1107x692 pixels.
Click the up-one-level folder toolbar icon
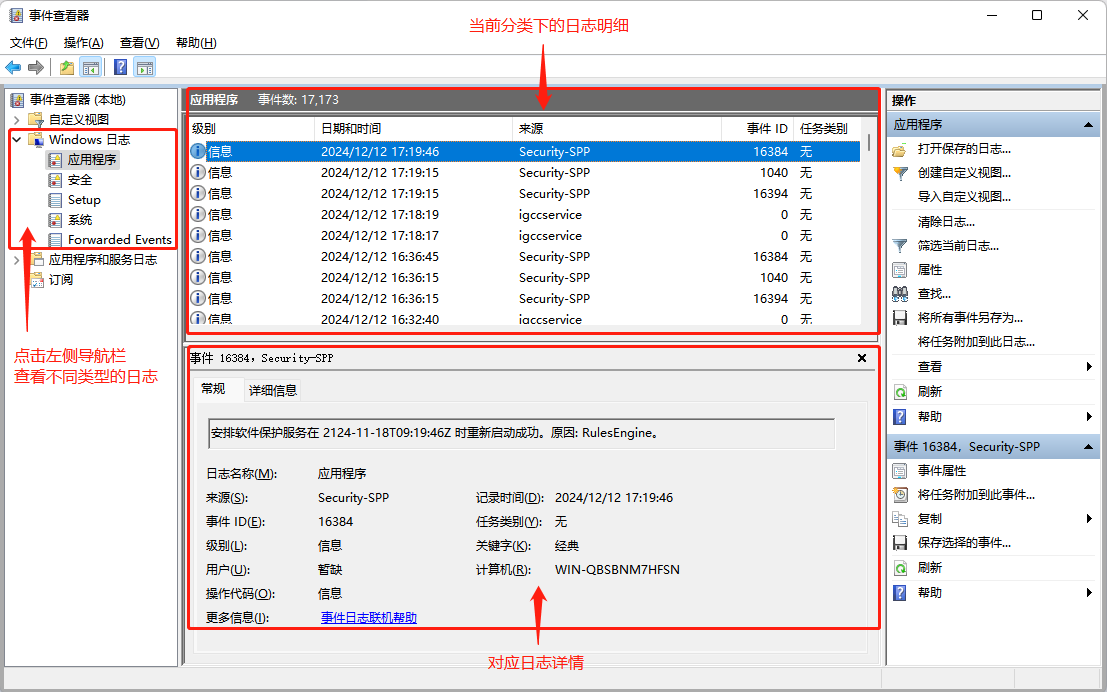(66, 67)
